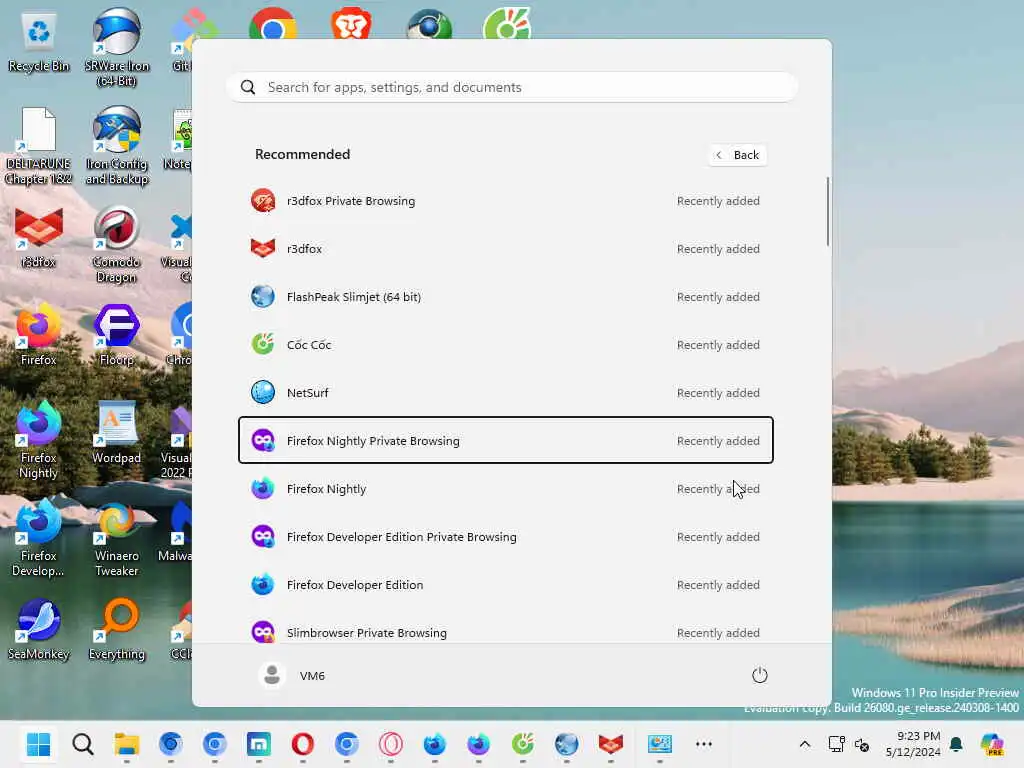Viewport: 1024px width, 768px height.
Task: Select the Comodo Dragon desktop shortcut
Action: 116,245
